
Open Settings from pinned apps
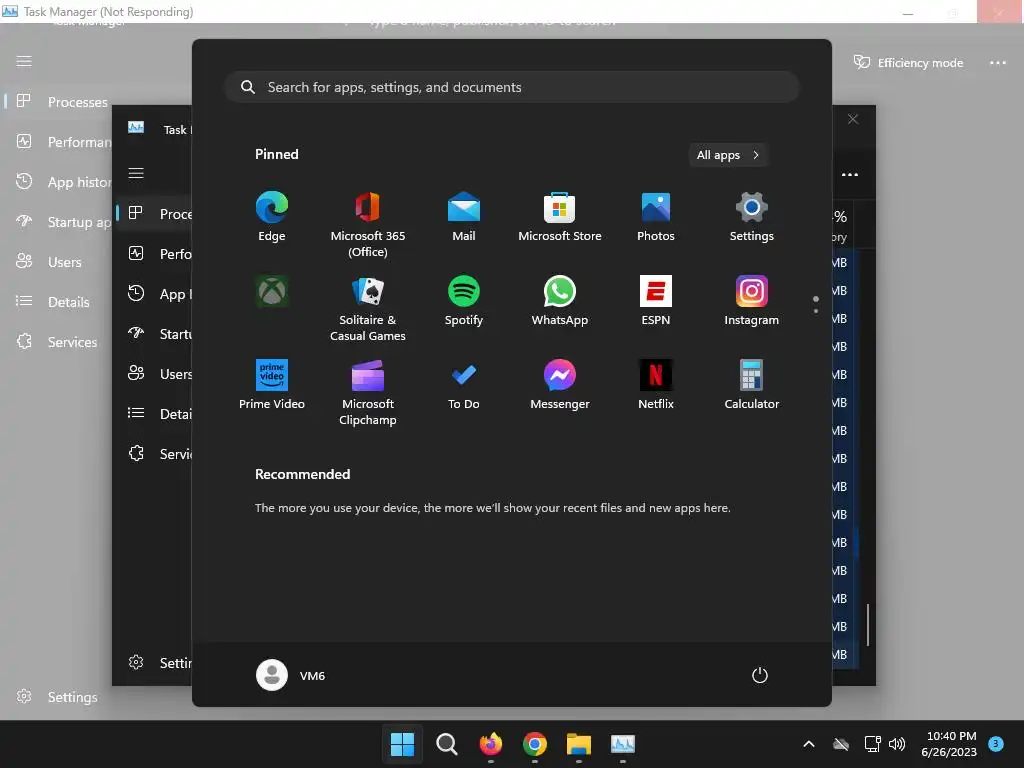click(x=752, y=217)
